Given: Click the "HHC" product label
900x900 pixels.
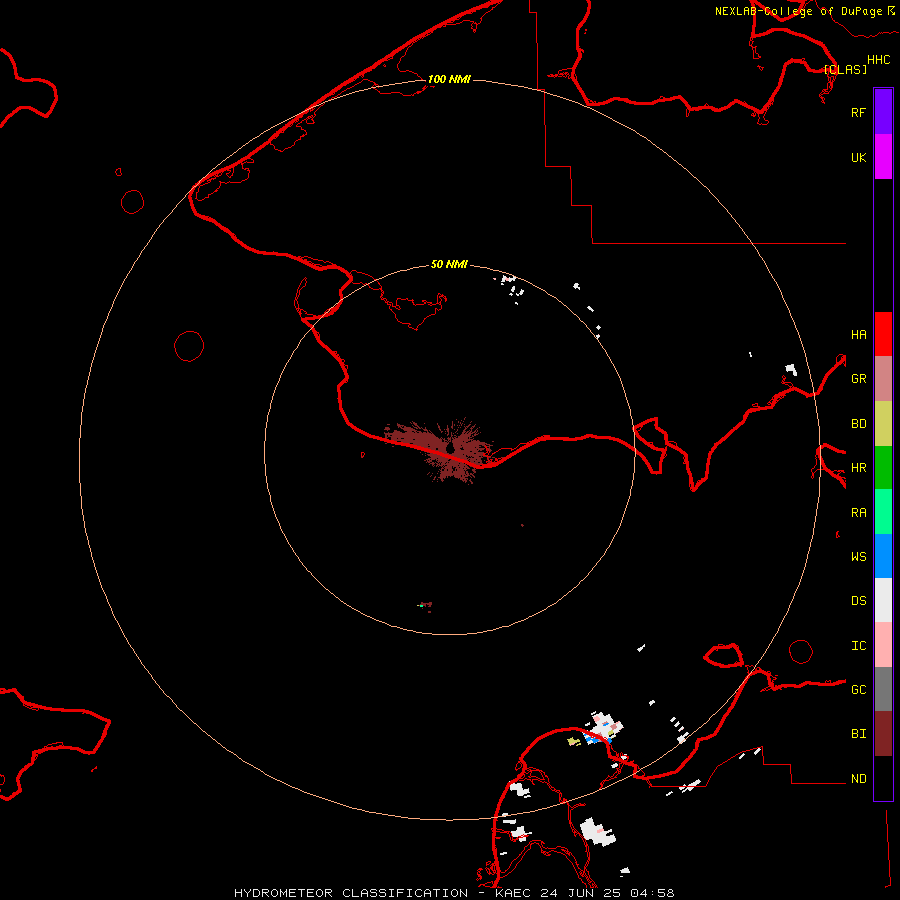Looking at the screenshot, I should coord(879,60).
